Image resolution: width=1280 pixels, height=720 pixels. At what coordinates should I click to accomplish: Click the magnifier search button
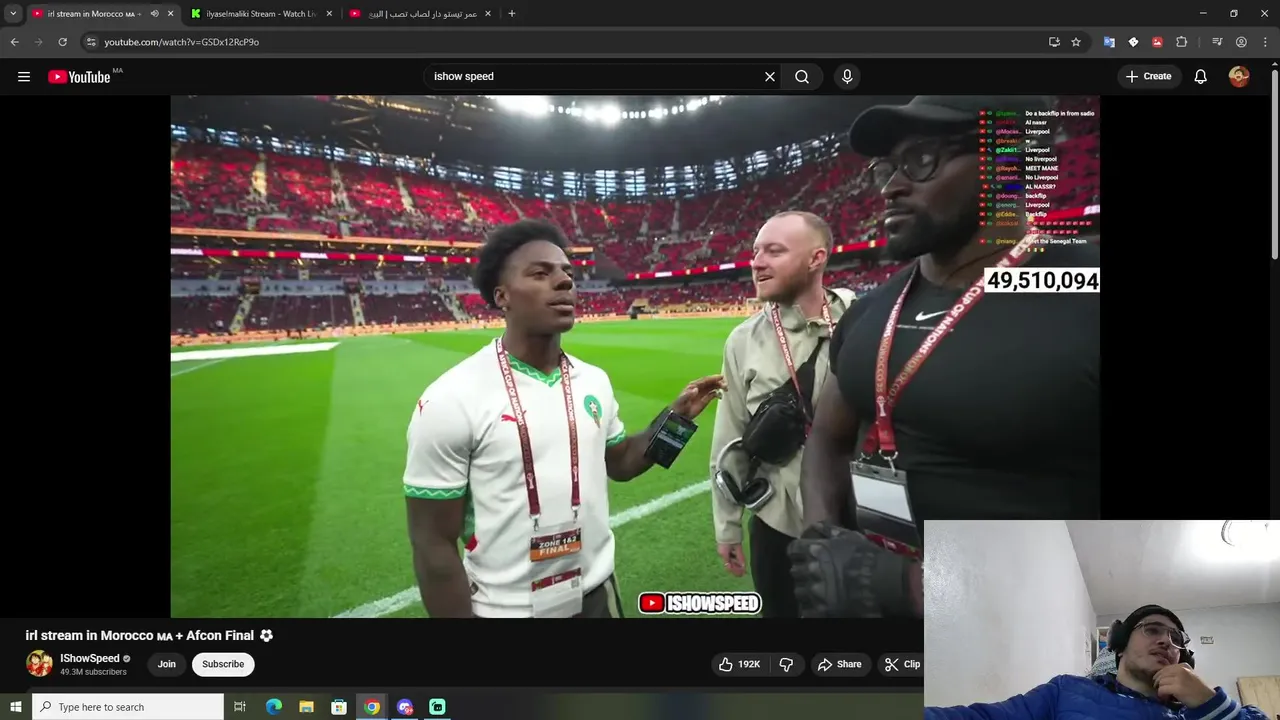(802, 76)
